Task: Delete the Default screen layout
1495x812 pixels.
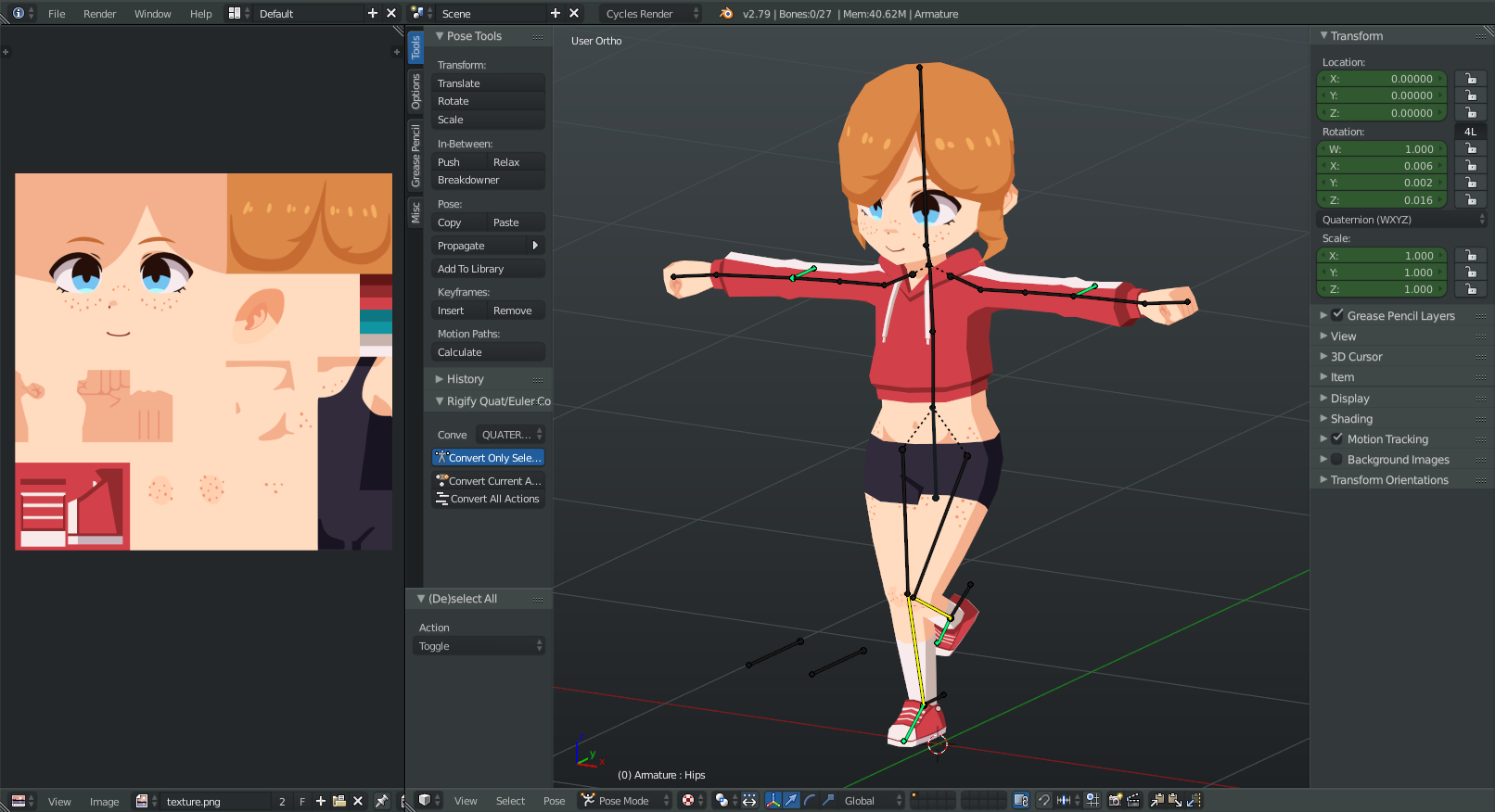Action: coord(390,13)
